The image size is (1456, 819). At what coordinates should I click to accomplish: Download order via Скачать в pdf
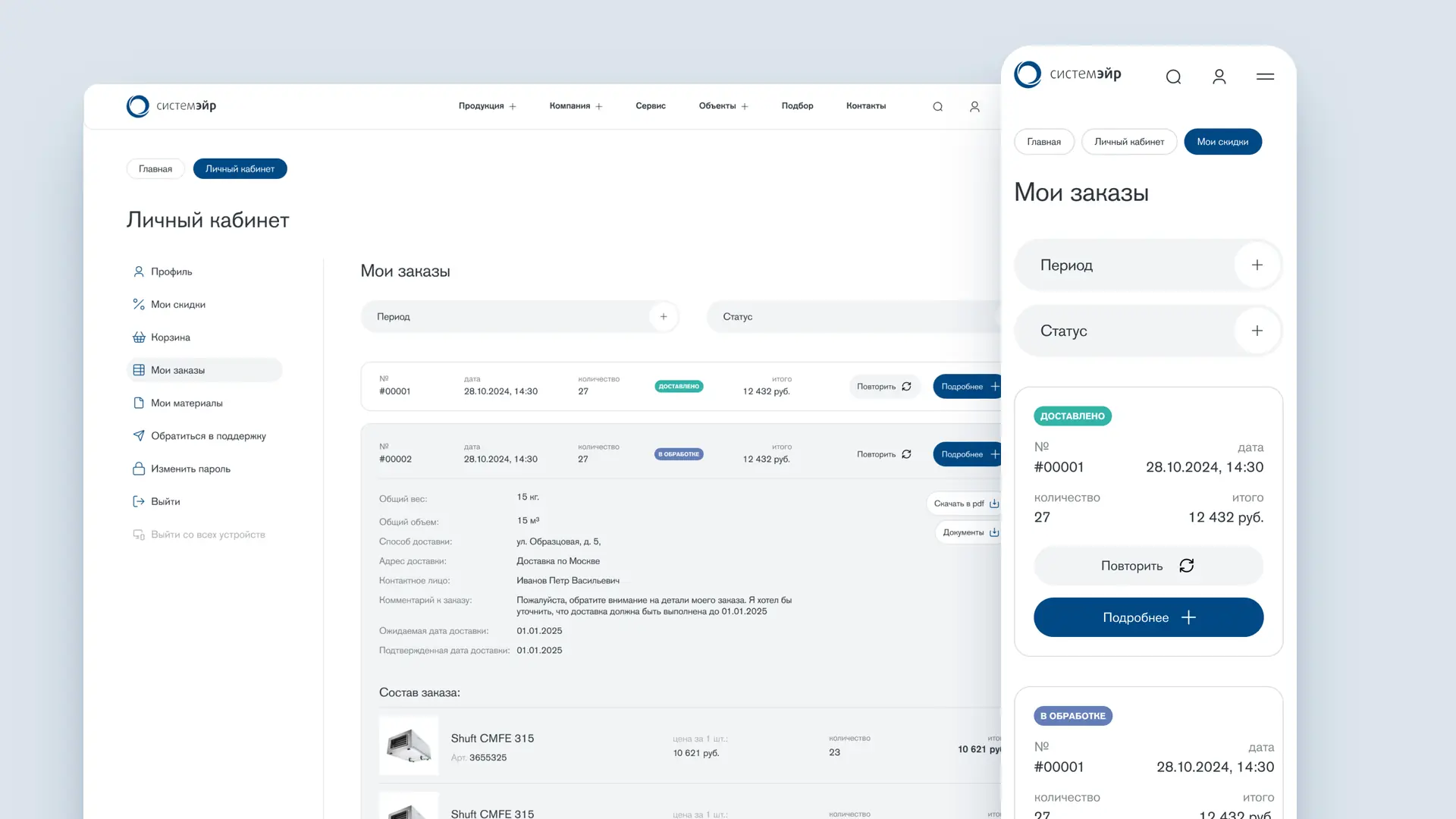966,504
